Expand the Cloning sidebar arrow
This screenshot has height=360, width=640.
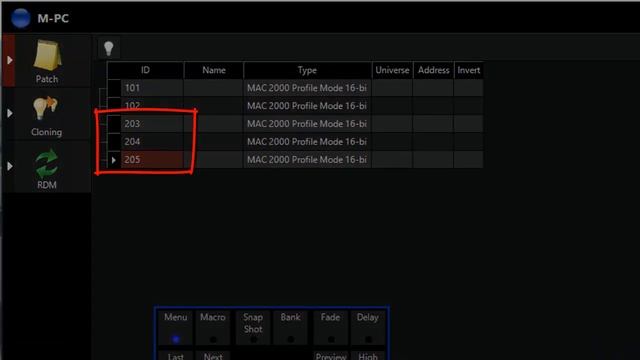tap(10, 113)
